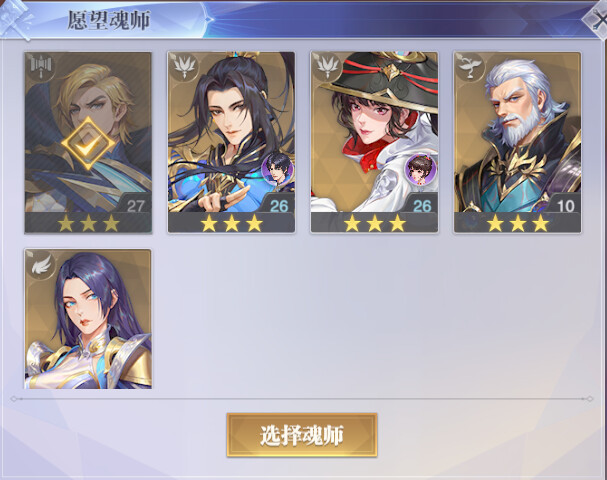Click the 选择魂师 button
The height and width of the screenshot is (480, 607).
click(x=302, y=435)
